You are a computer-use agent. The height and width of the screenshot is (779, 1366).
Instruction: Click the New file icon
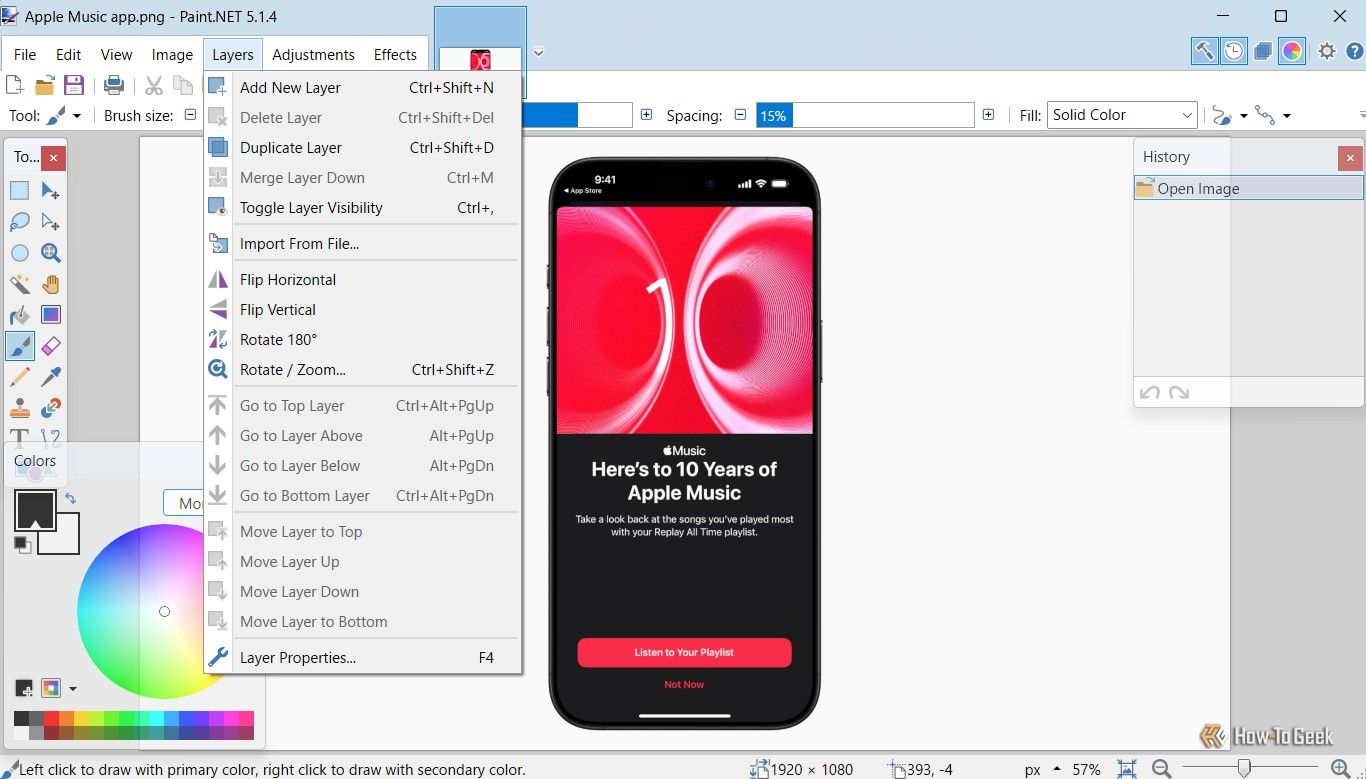coord(15,85)
